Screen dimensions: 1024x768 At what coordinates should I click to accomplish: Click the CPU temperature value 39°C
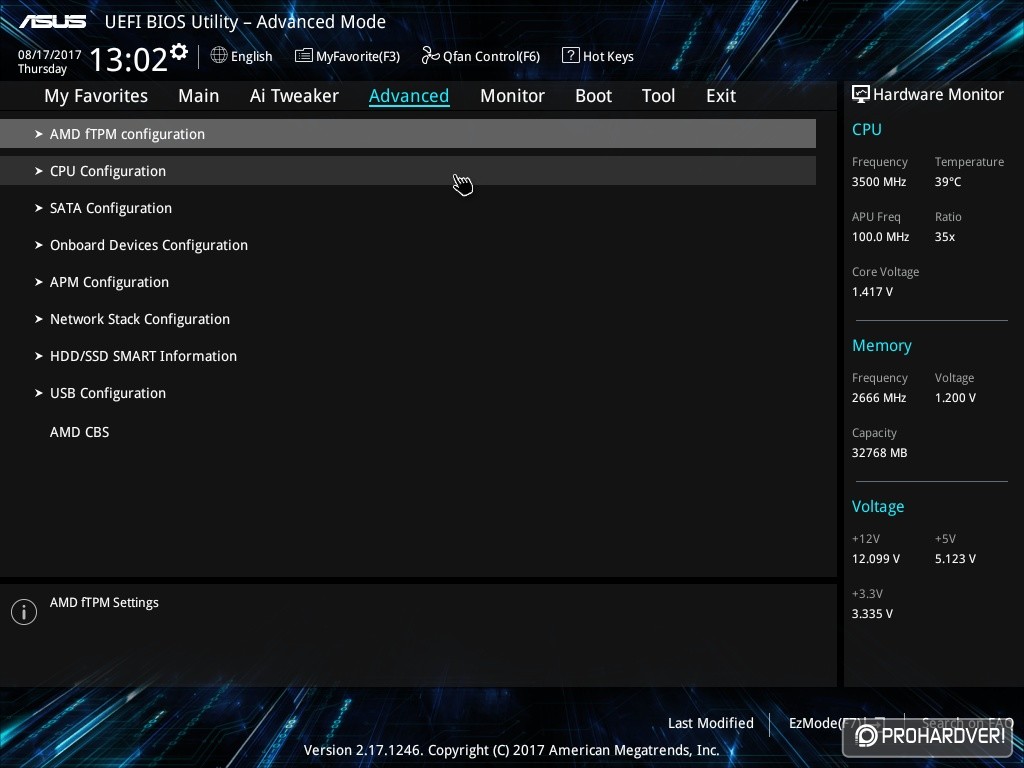tap(948, 182)
